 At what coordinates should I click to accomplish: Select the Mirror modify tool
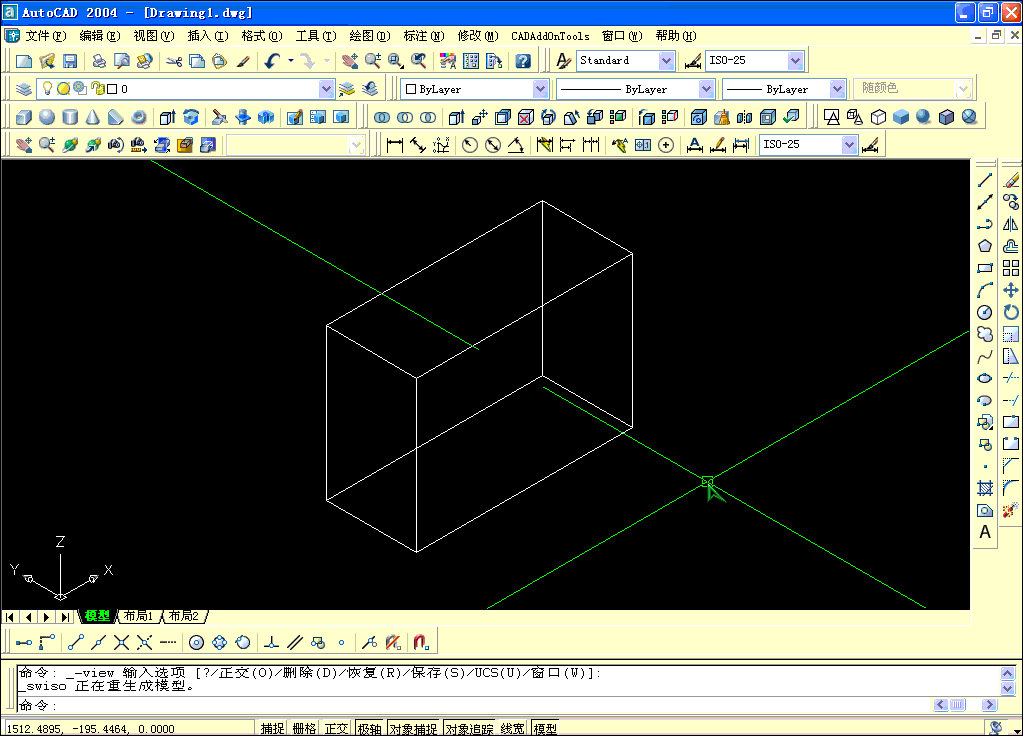point(1011,224)
